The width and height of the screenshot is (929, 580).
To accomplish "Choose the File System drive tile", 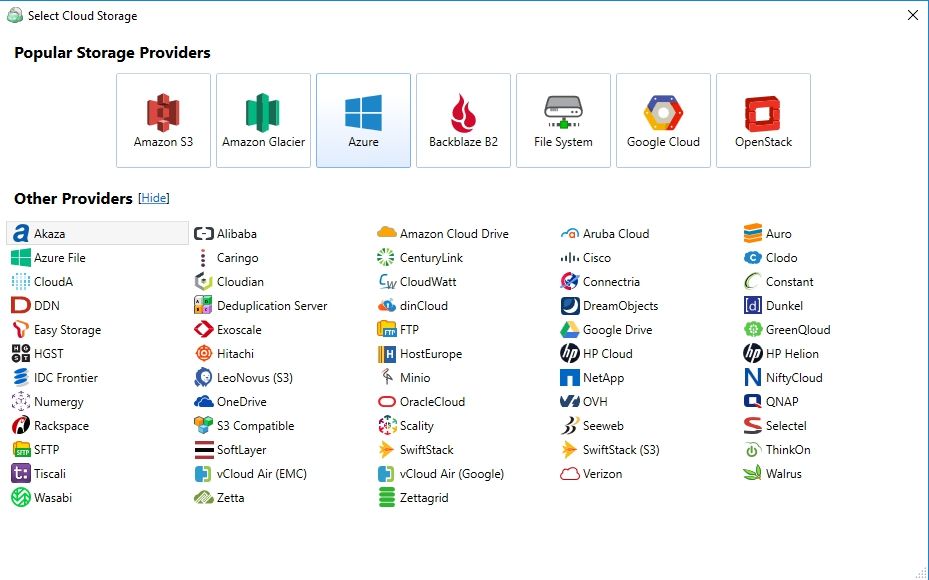I will (563, 120).
